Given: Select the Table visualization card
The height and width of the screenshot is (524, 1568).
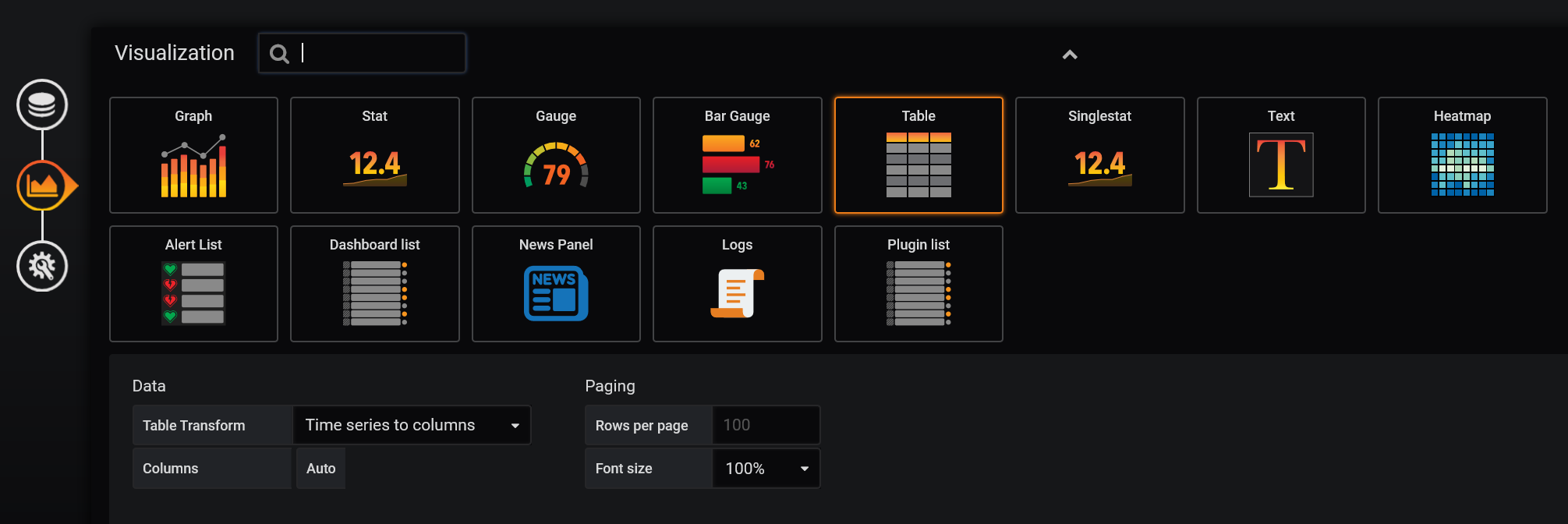Looking at the screenshot, I should coord(919,155).
